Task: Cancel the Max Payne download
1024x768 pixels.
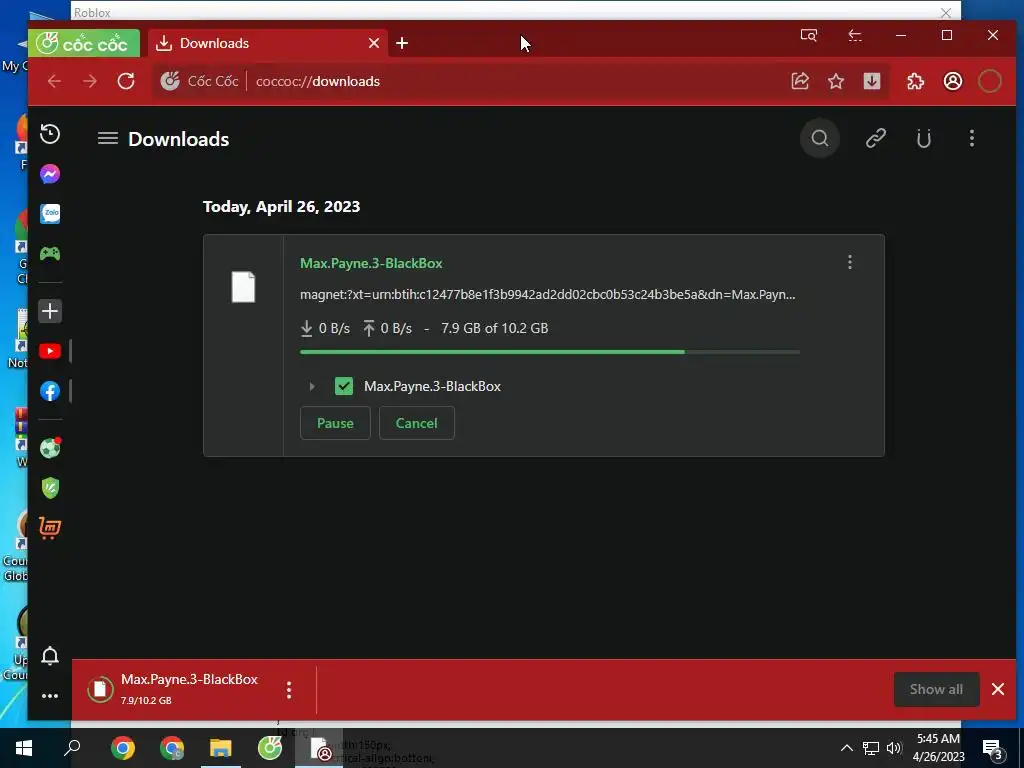Action: [417, 423]
